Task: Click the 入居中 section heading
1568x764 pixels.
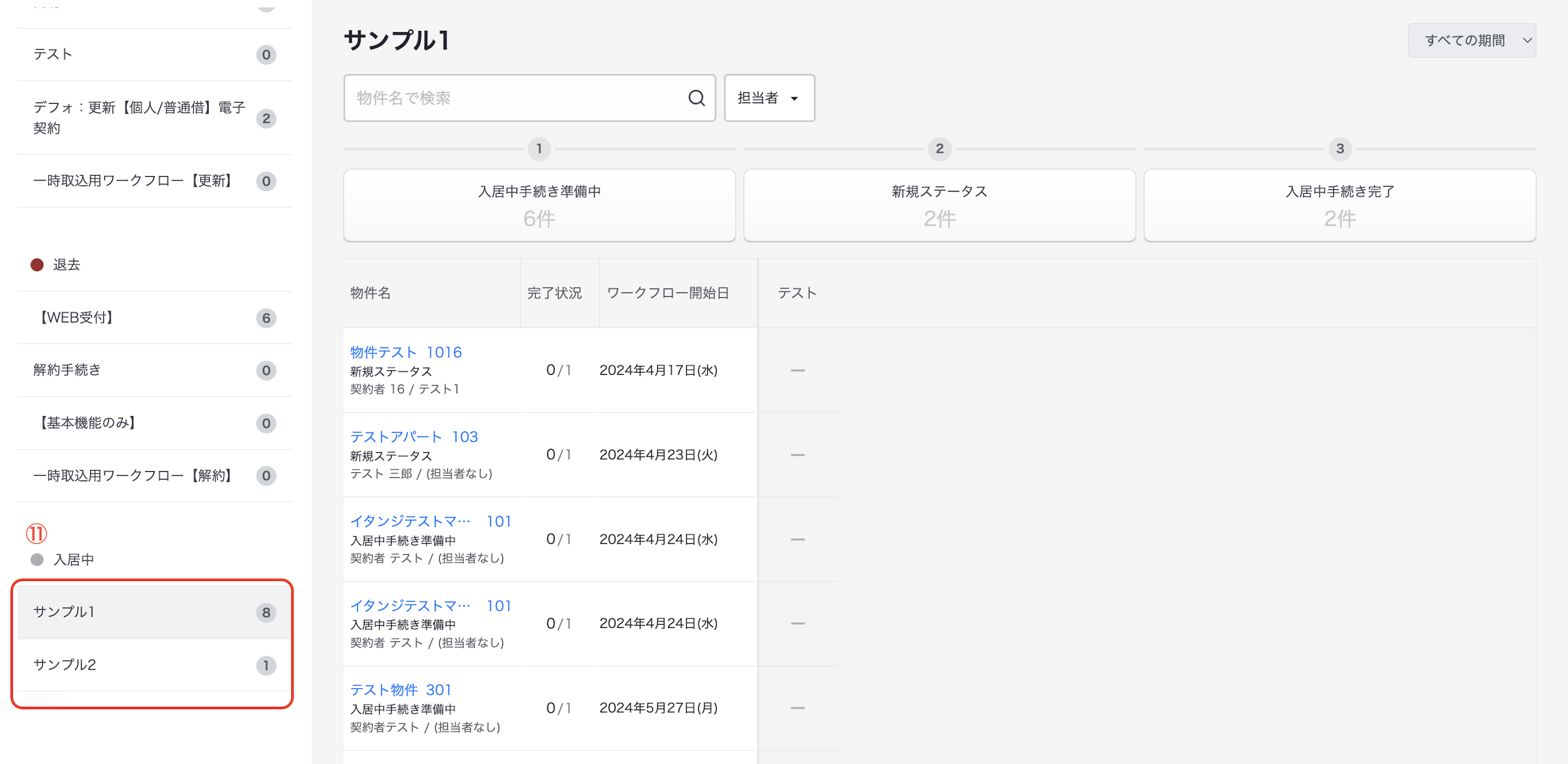Action: coord(73,560)
